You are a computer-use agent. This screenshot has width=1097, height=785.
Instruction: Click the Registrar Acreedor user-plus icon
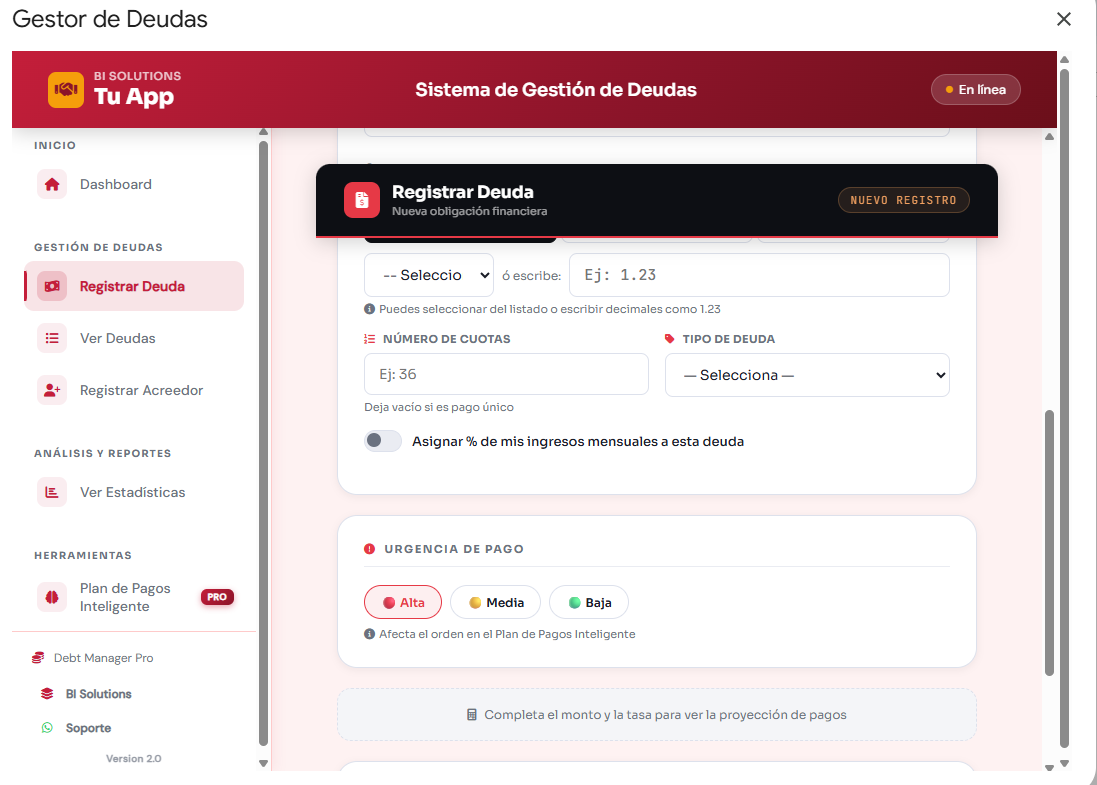pyautogui.click(x=52, y=390)
